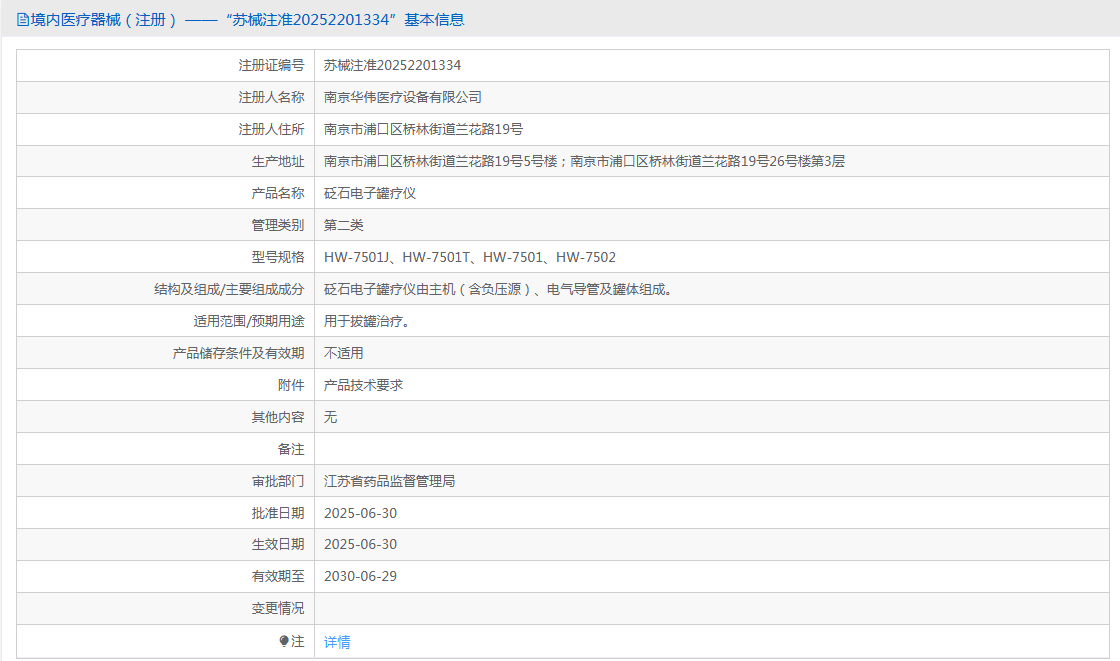Click the 注册人住所 label
This screenshot has height=661, width=1120.
(x=271, y=129)
